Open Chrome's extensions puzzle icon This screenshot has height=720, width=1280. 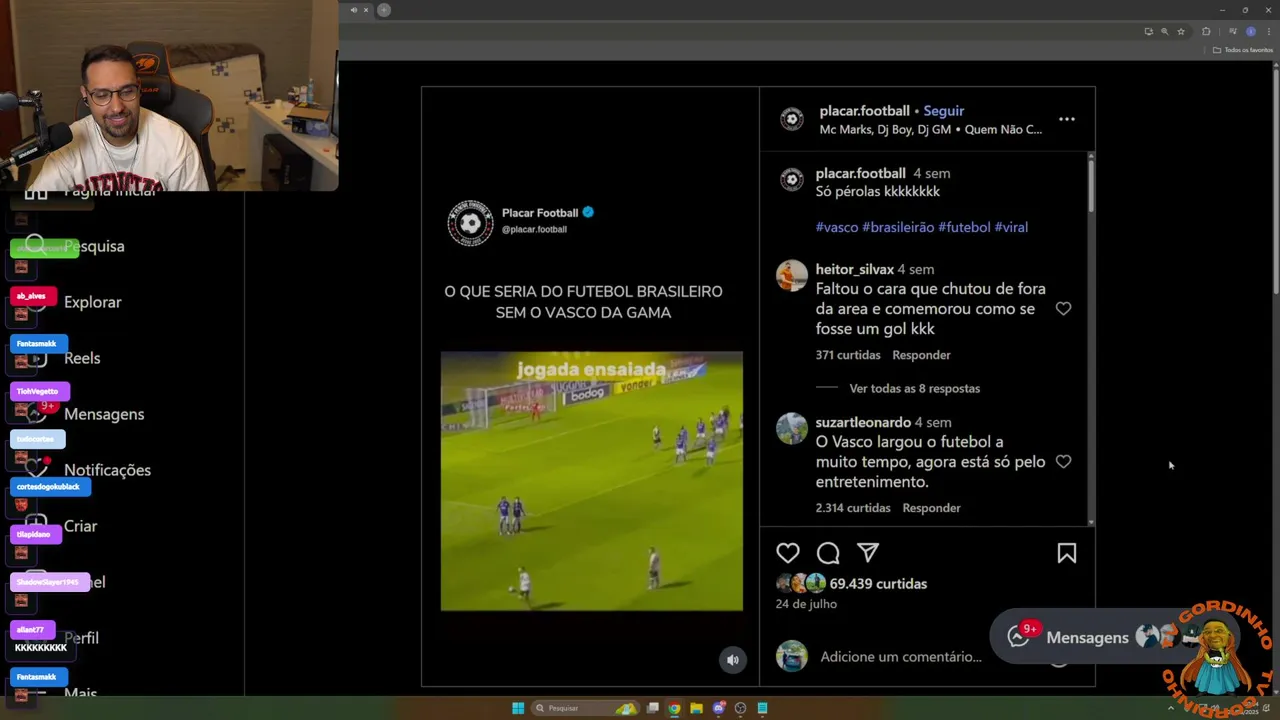1206,31
